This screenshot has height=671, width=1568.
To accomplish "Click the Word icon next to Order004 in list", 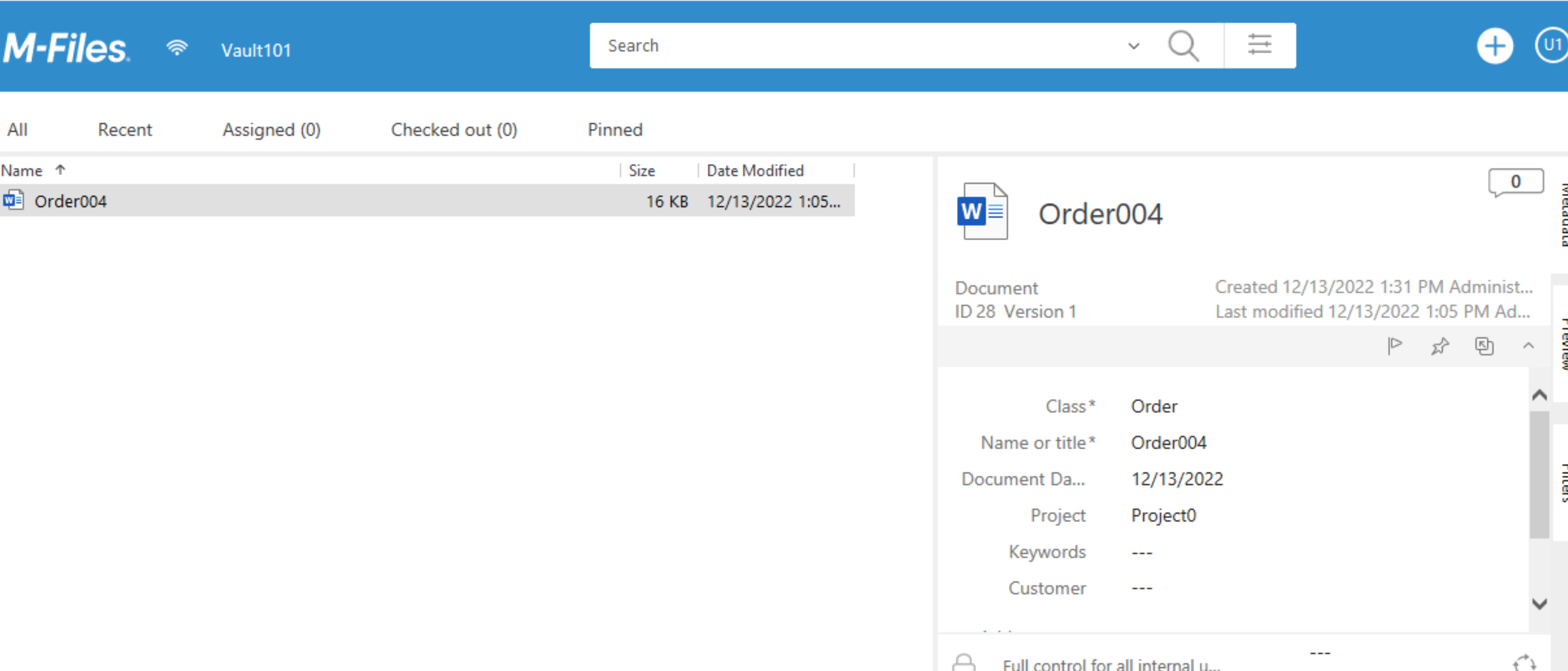I will 13,200.
